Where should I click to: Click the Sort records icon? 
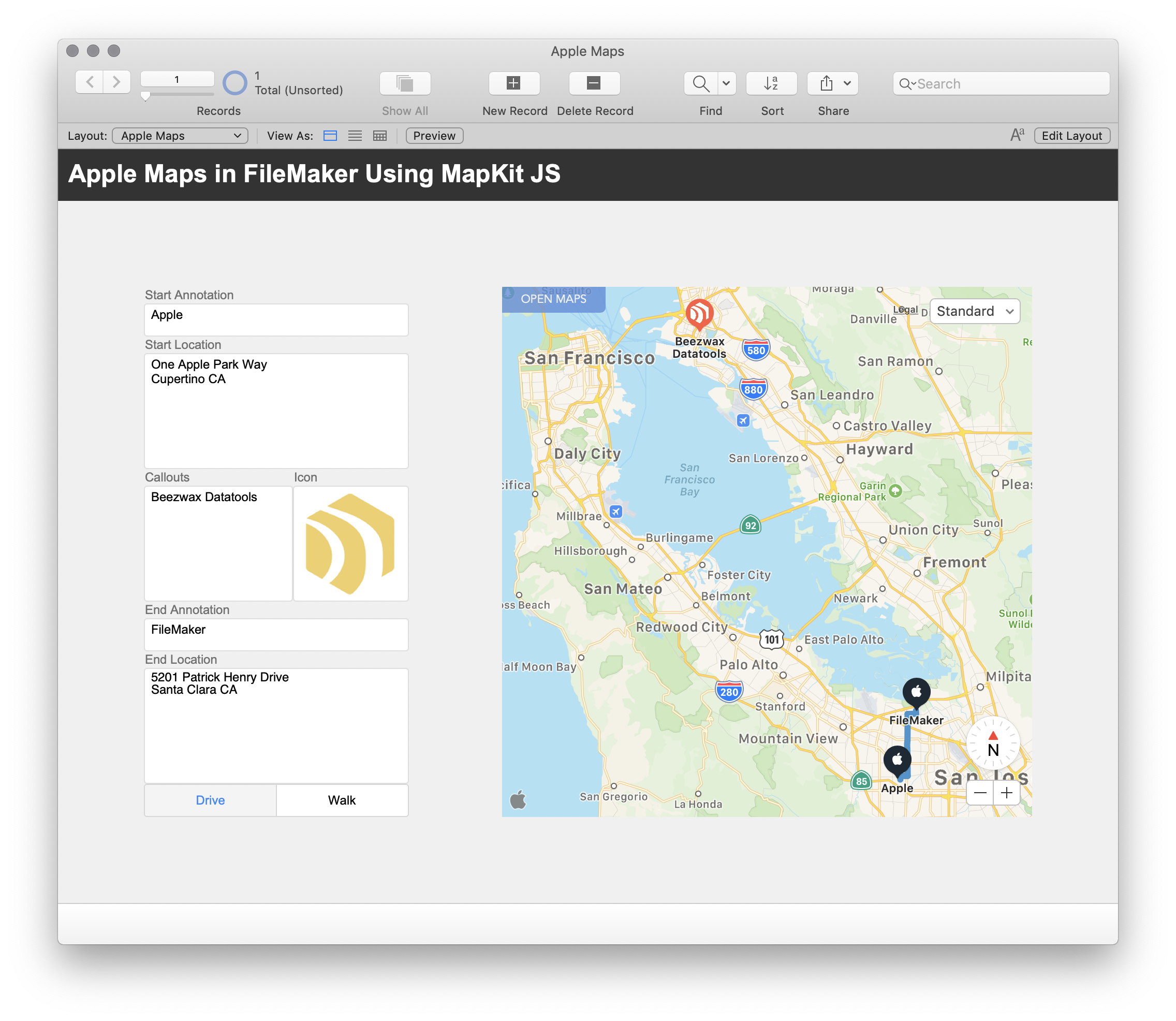pos(771,83)
